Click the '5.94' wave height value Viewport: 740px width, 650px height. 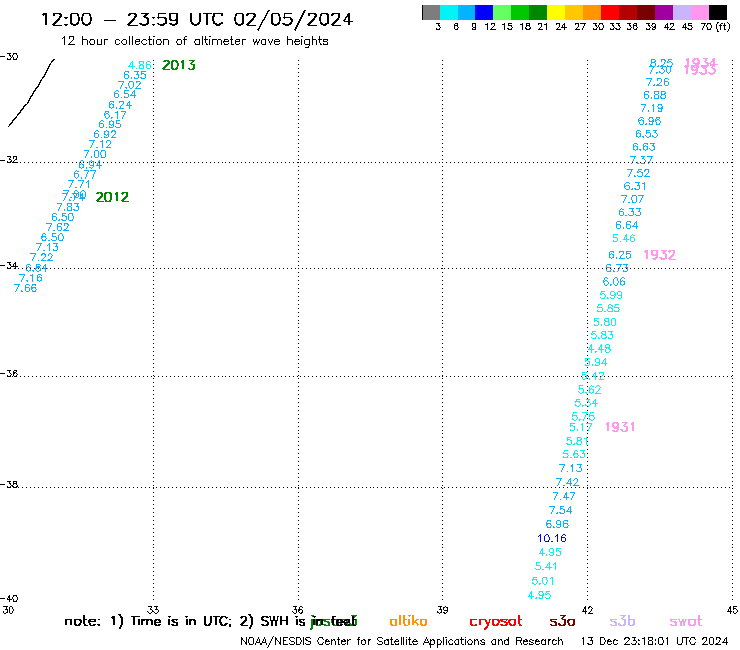596,363
